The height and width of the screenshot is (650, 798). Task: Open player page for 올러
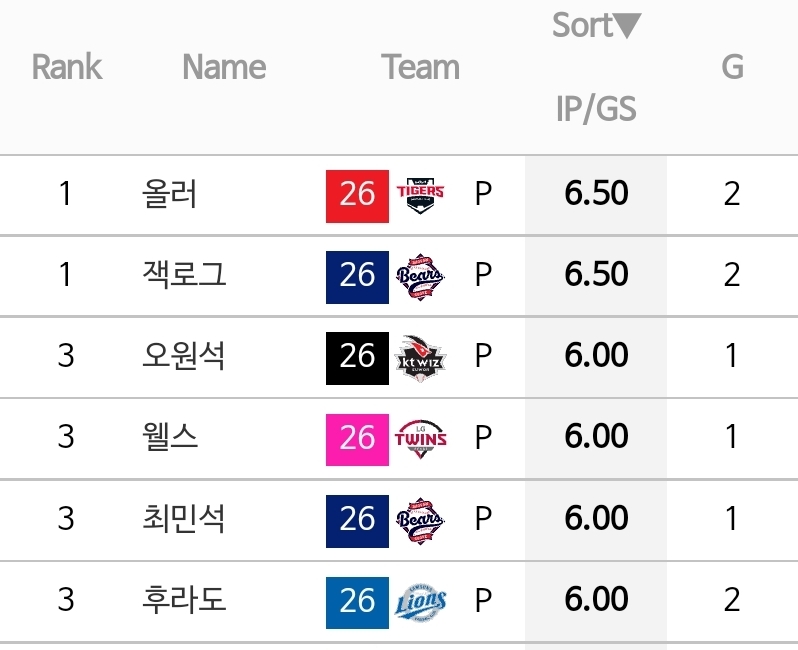(x=169, y=194)
